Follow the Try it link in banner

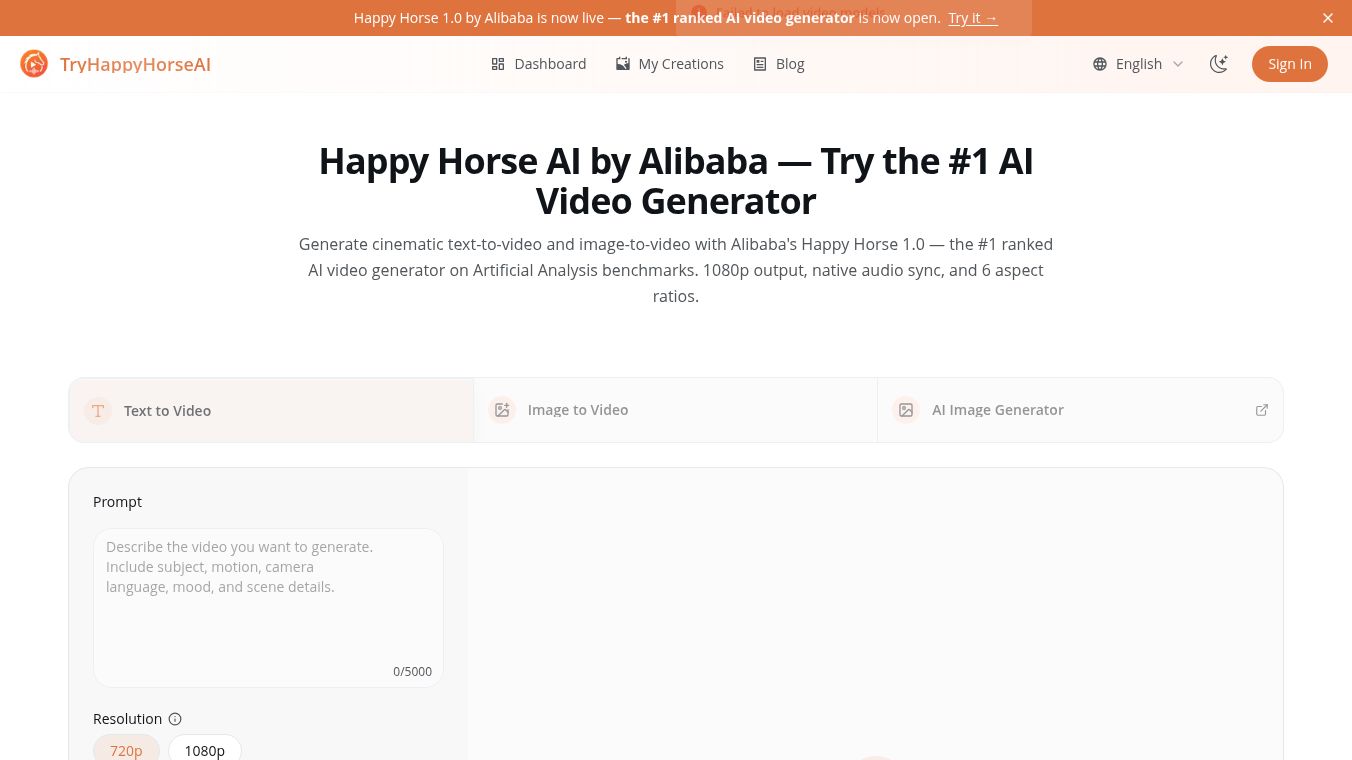[x=973, y=18]
